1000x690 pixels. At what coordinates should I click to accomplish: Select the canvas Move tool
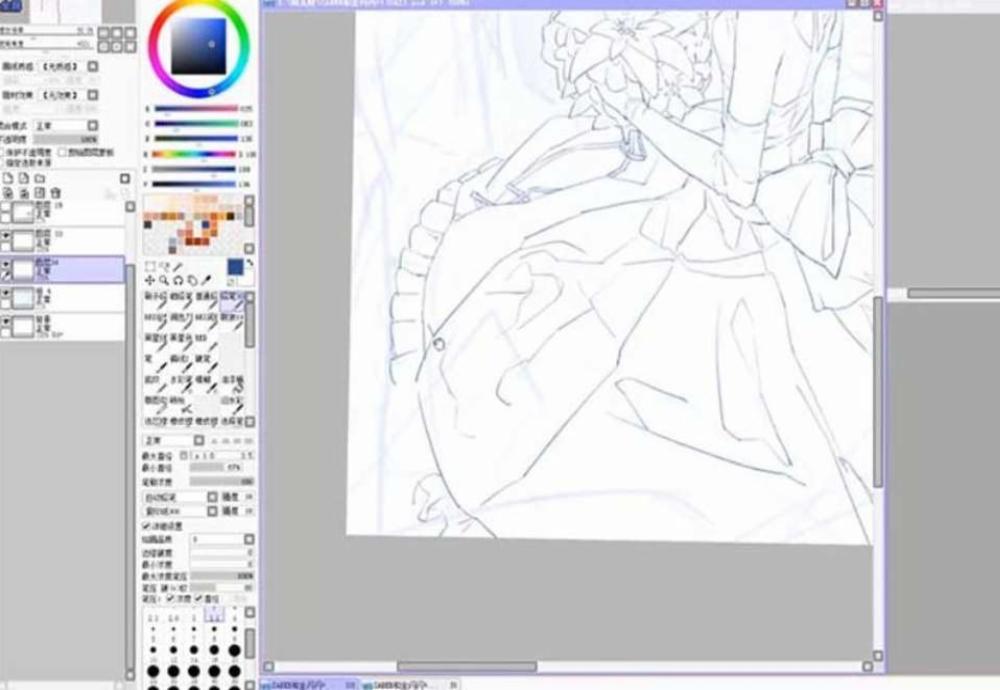pos(149,281)
